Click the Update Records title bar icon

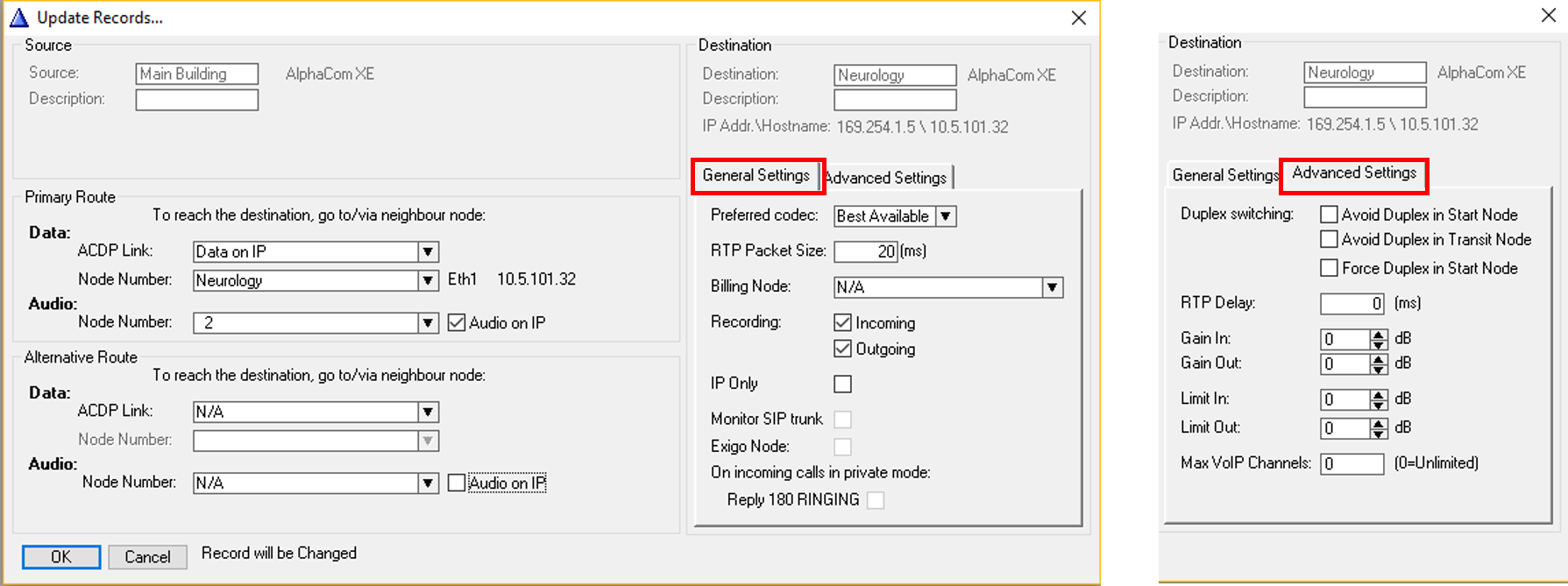click(x=18, y=18)
